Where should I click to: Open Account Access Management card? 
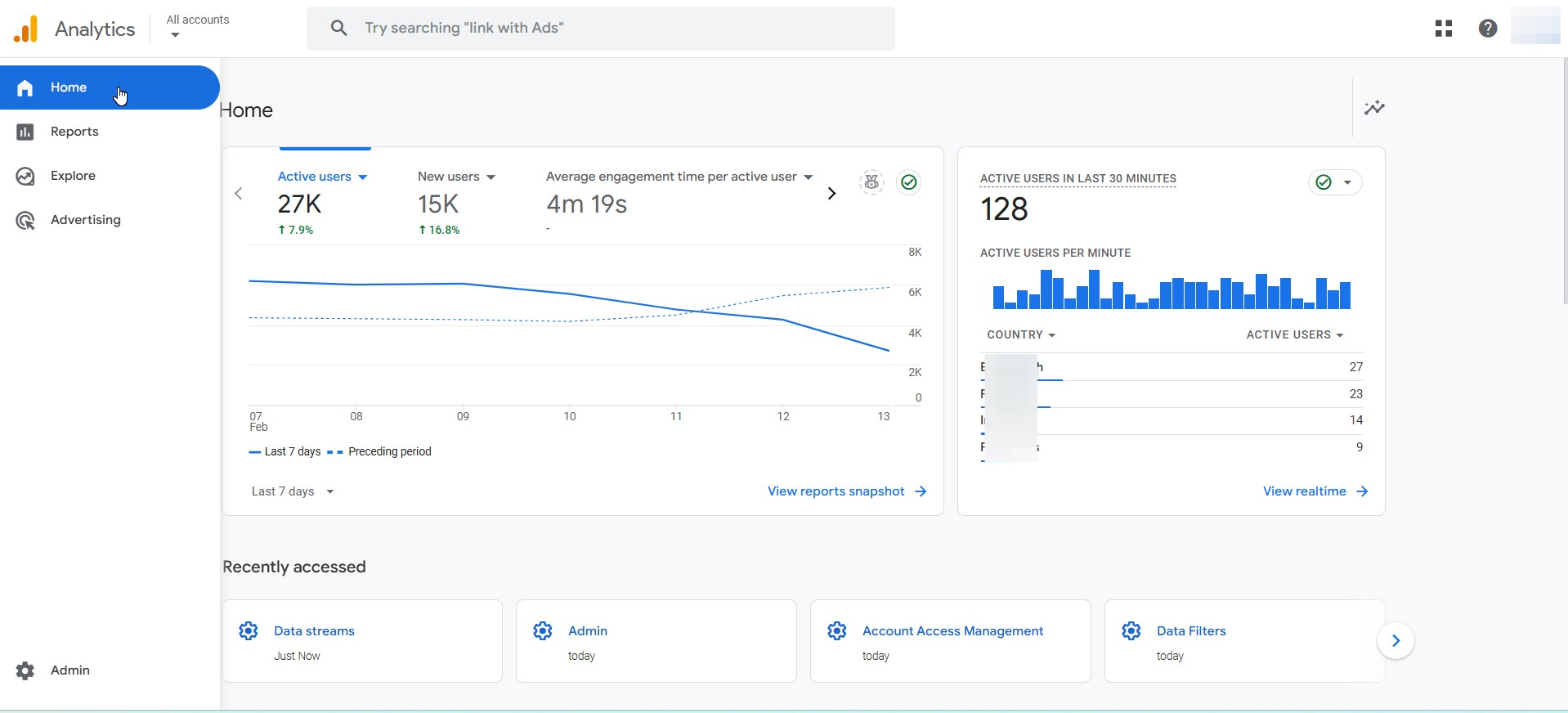[x=951, y=641]
